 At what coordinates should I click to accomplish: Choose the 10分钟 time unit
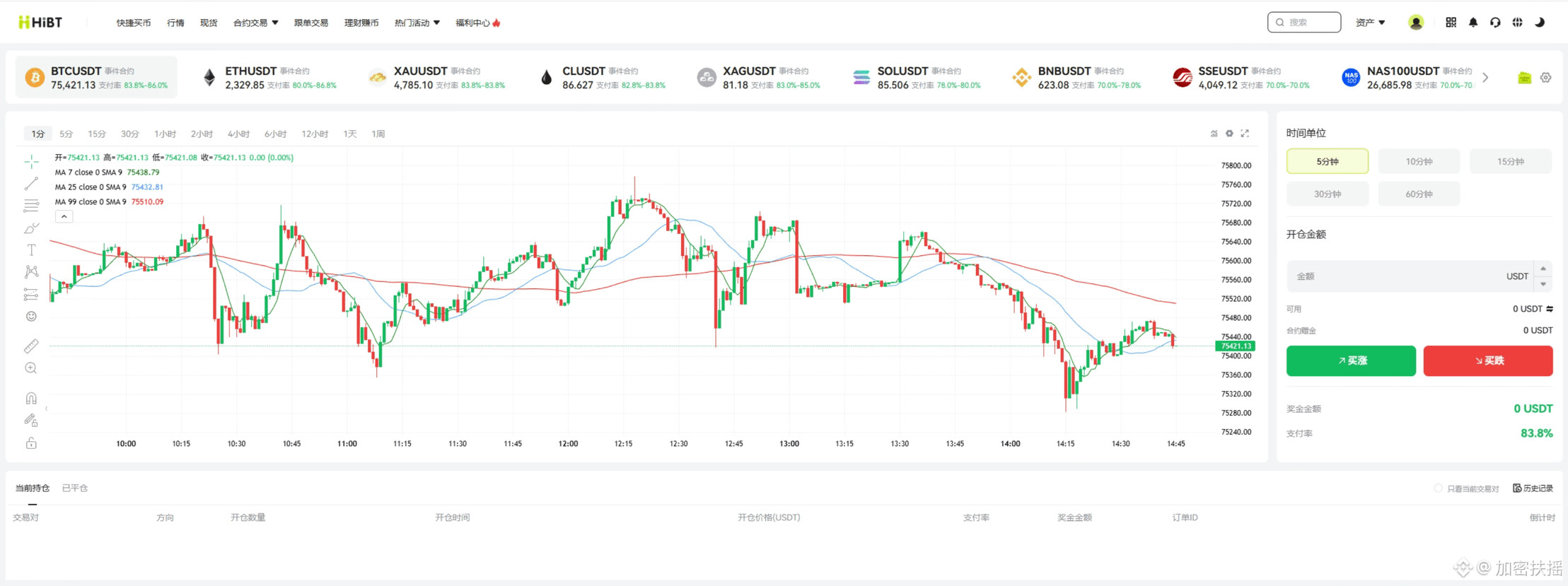pos(1419,161)
